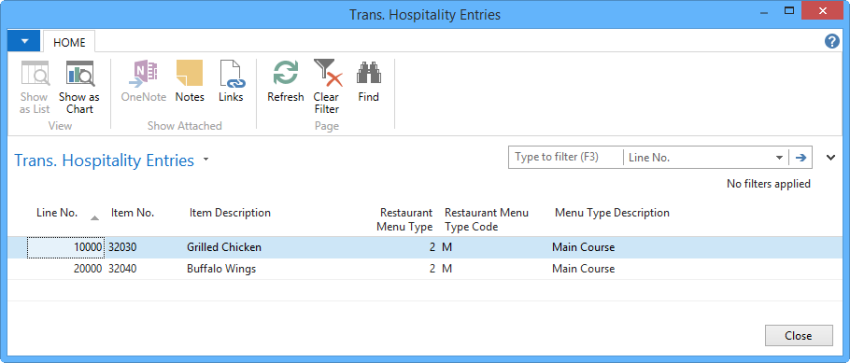The image size is (850, 363).
Task: Click the Links icon
Action: tap(231, 74)
